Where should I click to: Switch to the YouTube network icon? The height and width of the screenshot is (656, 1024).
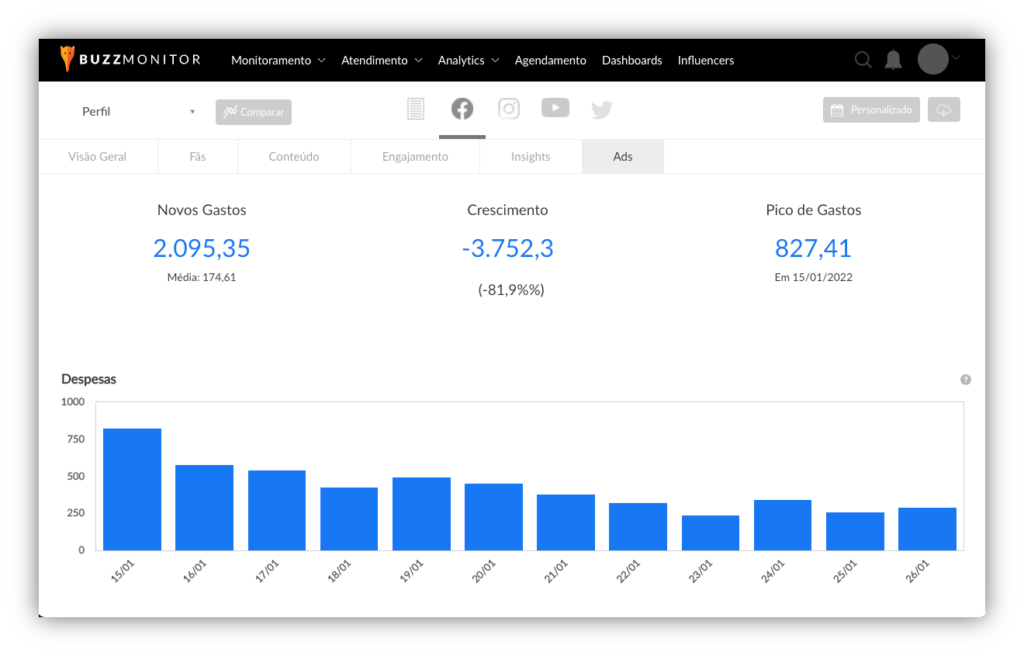coord(555,108)
